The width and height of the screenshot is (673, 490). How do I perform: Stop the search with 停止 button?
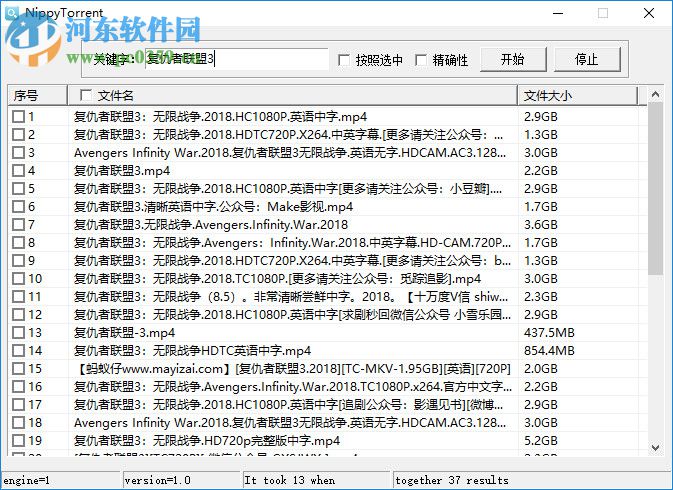coord(587,59)
